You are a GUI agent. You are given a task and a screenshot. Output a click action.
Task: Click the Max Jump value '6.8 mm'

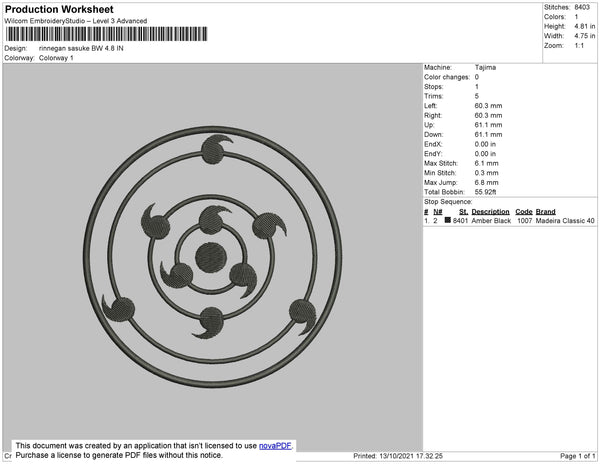pyautogui.click(x=486, y=182)
